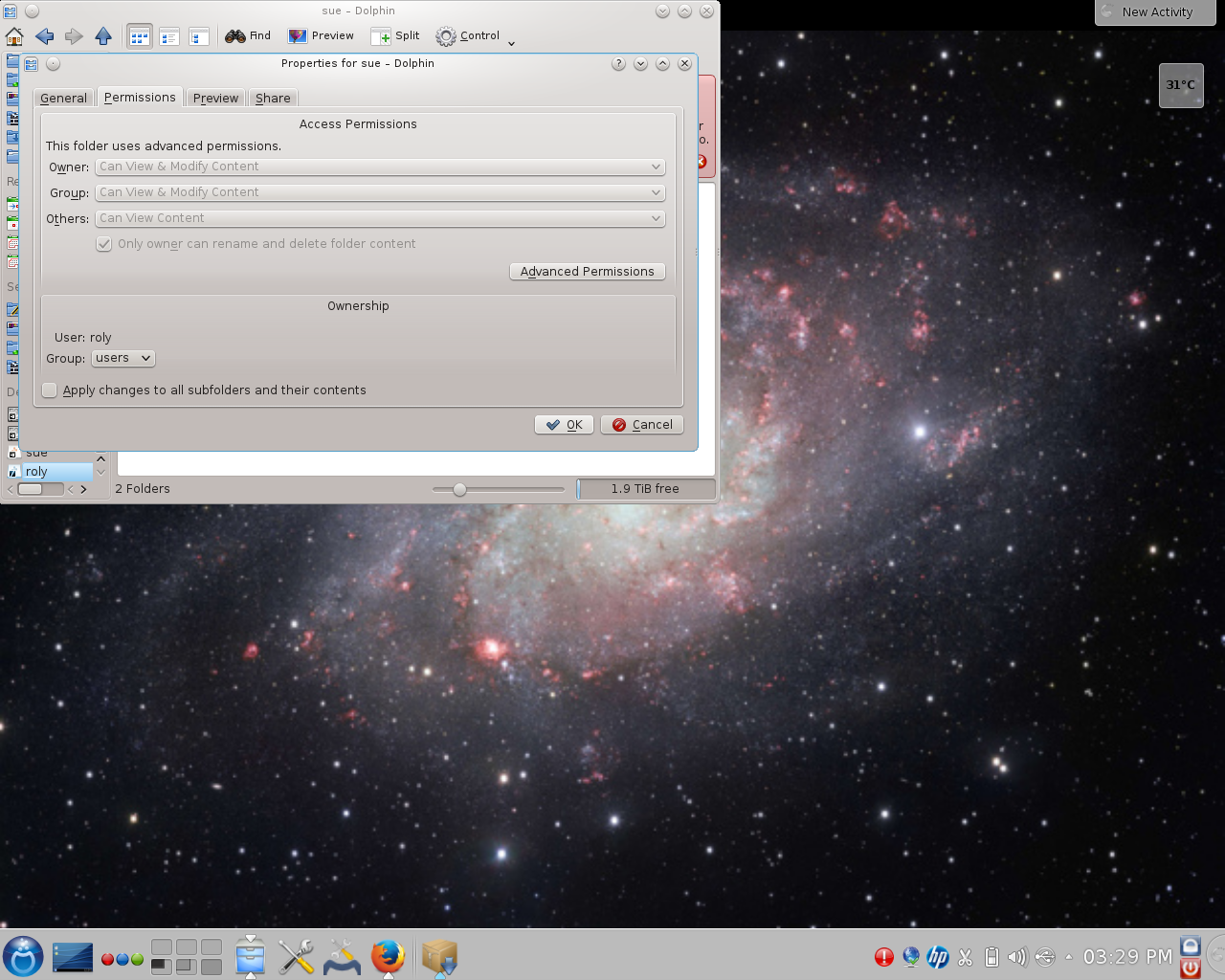Launch Firefox from the taskbar
This screenshot has height=980, width=1225.
[x=388, y=956]
